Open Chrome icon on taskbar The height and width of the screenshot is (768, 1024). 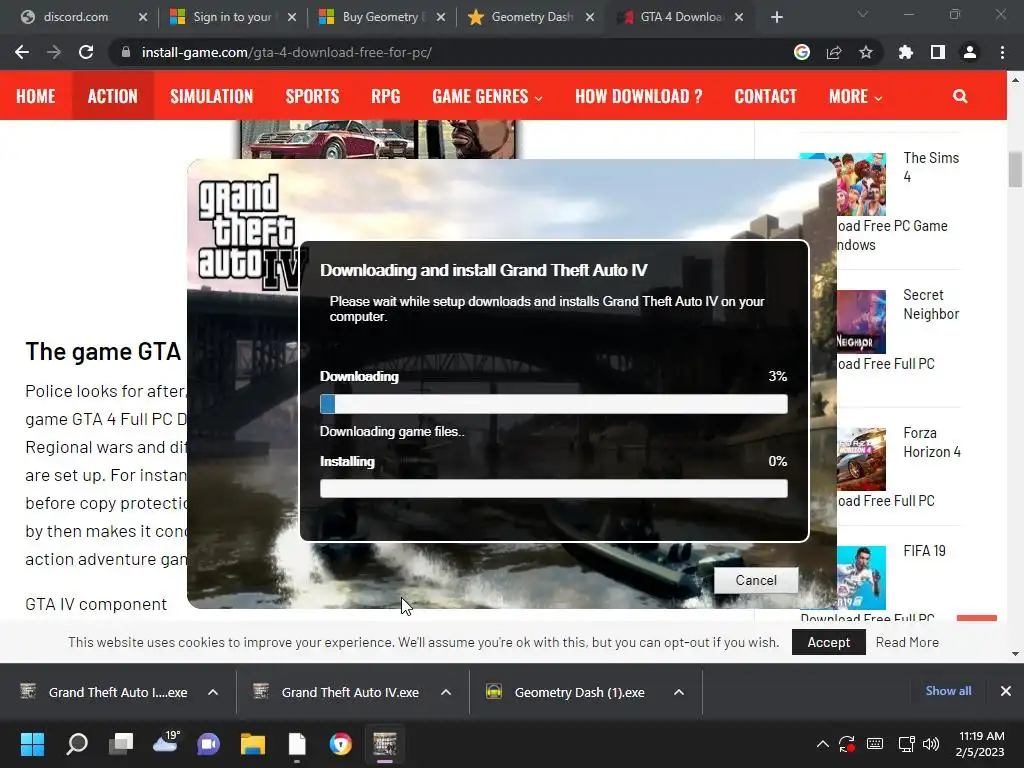click(x=340, y=744)
